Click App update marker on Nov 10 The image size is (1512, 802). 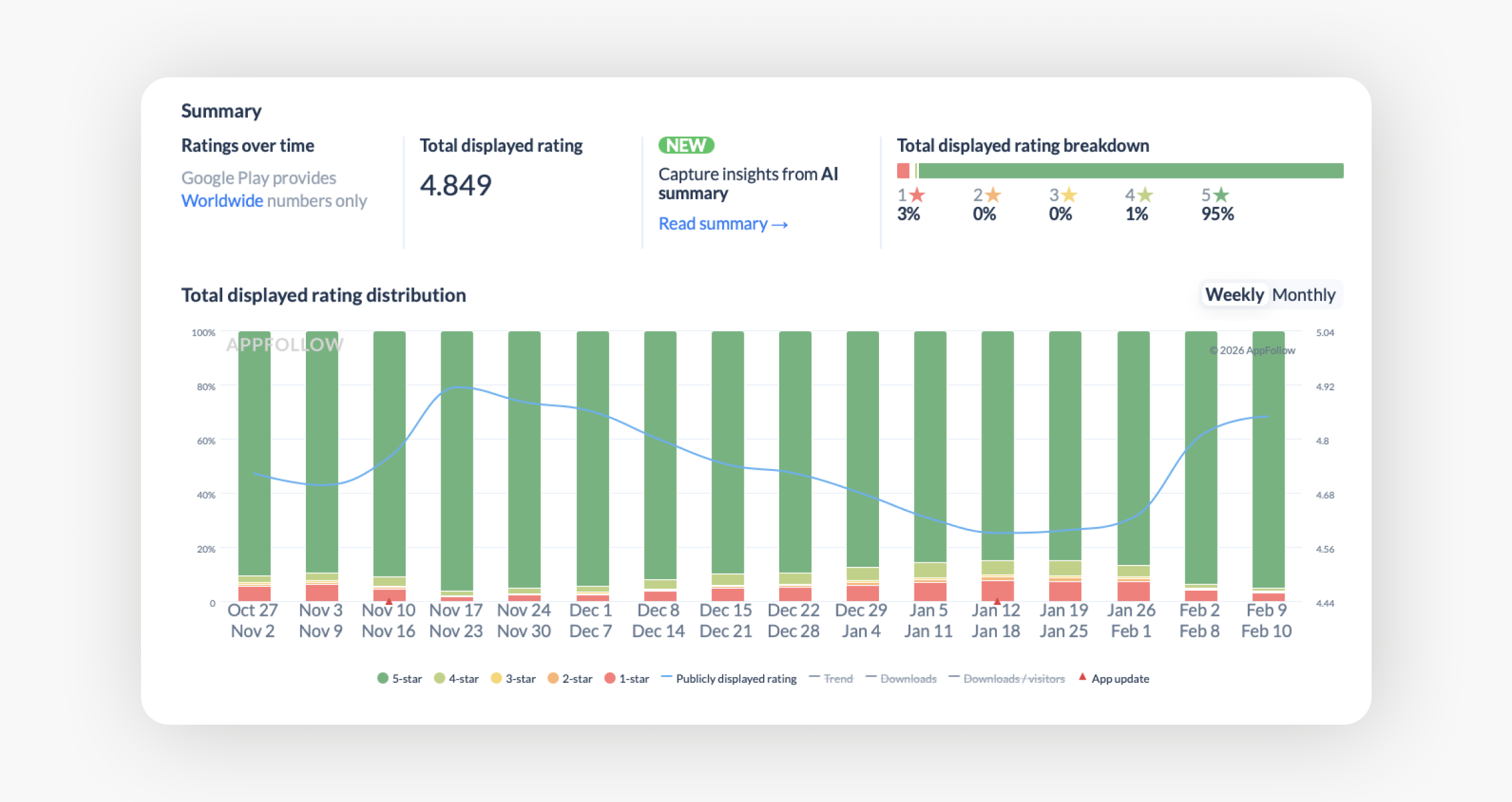[388, 600]
